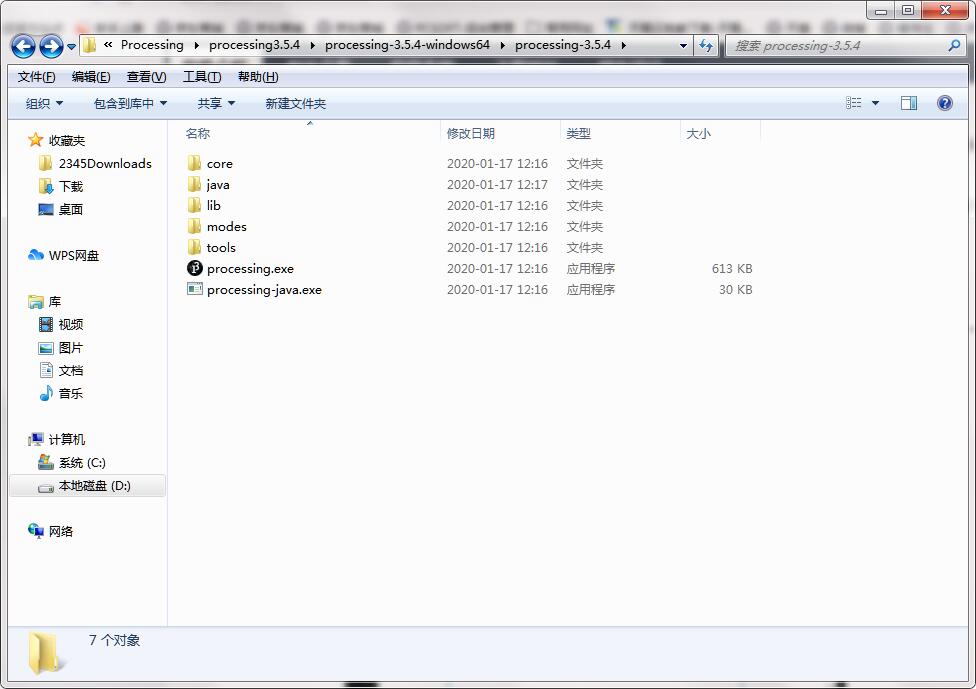The height and width of the screenshot is (689, 976).
Task: Open the 共享 dropdown
Action: coord(216,103)
